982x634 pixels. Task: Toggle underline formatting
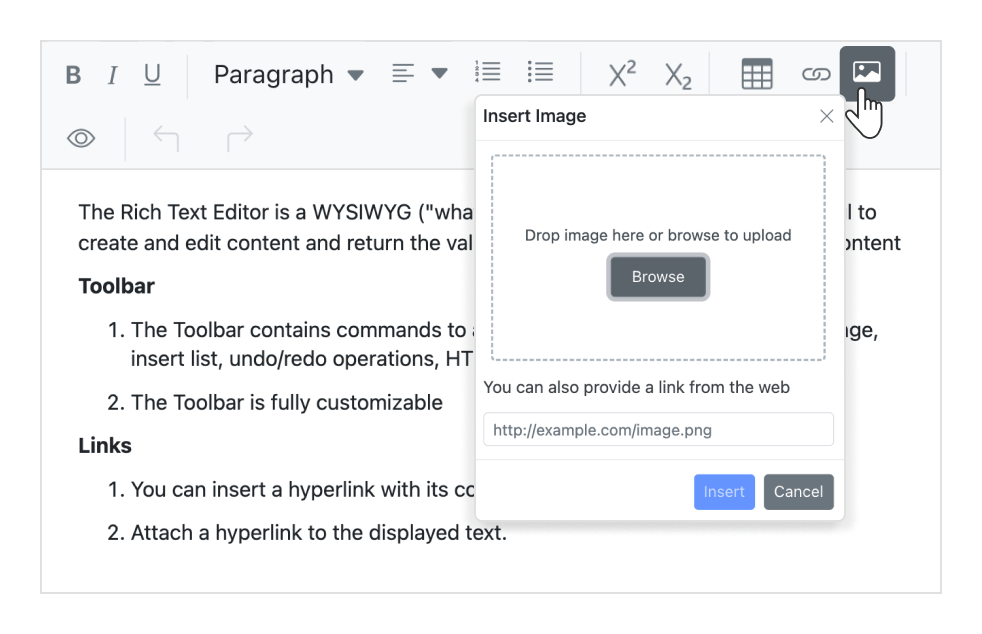152,73
